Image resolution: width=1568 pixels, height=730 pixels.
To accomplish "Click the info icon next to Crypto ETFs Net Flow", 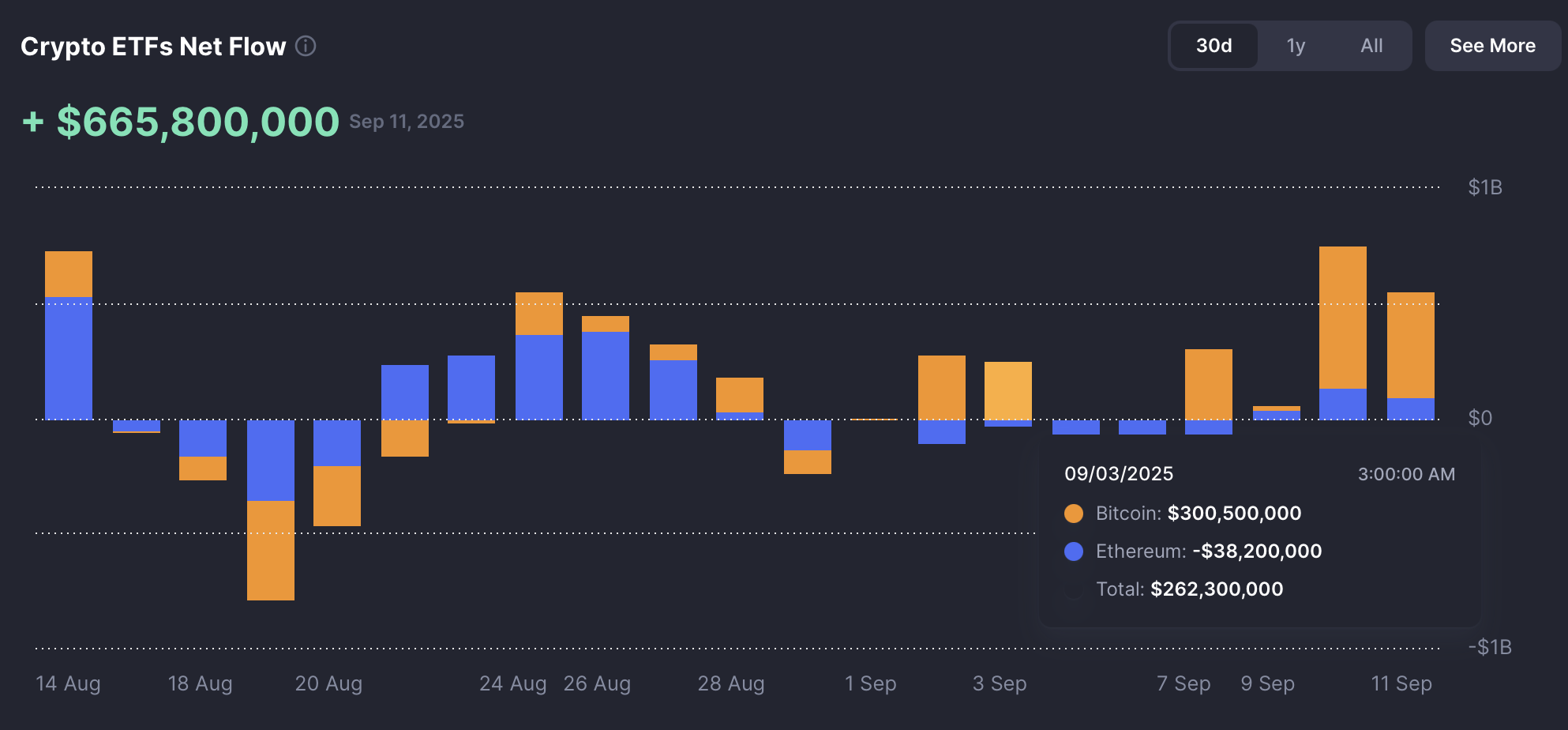I will 304,47.
